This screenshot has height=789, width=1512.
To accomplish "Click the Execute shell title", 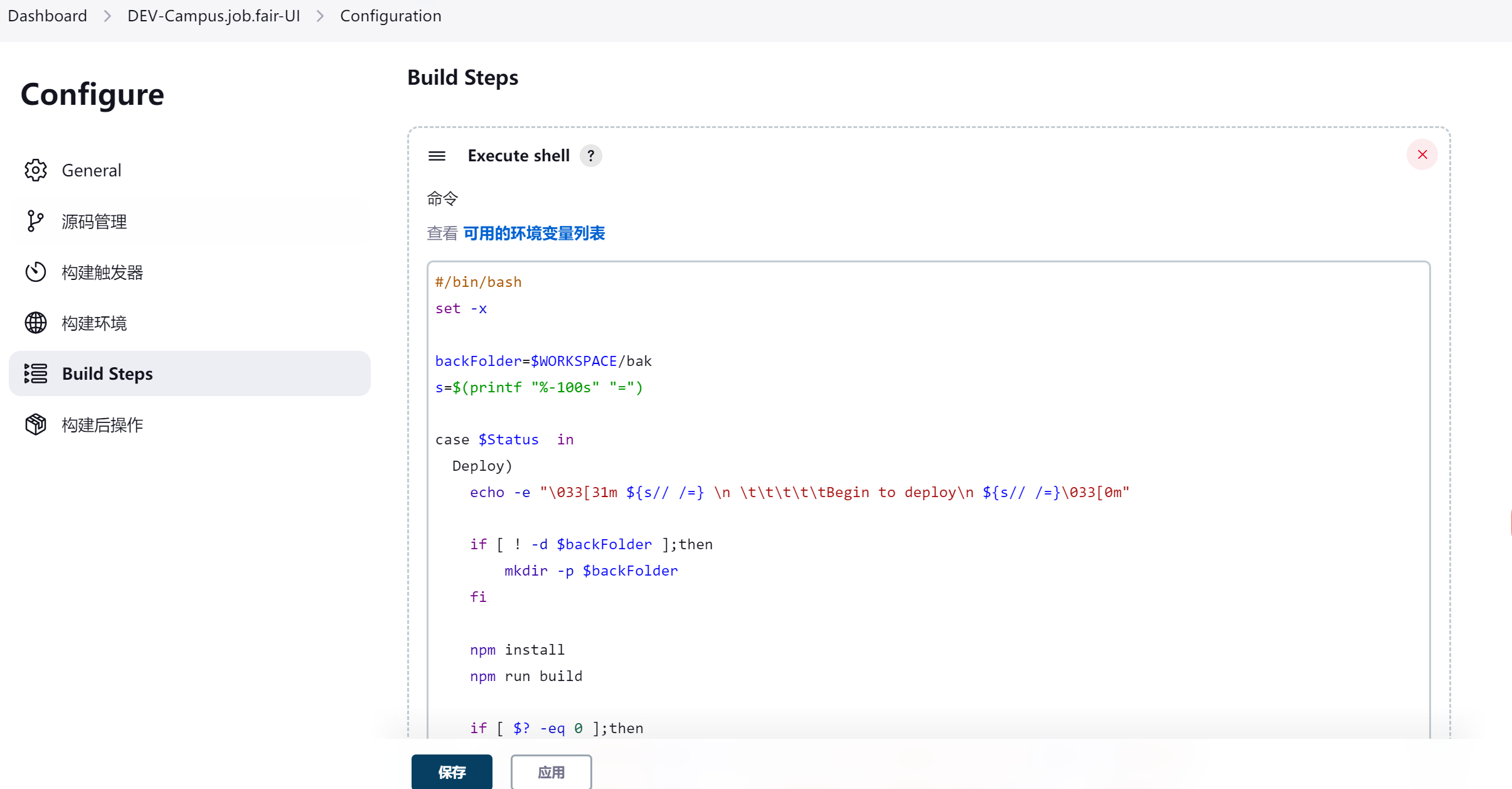I will (x=518, y=156).
